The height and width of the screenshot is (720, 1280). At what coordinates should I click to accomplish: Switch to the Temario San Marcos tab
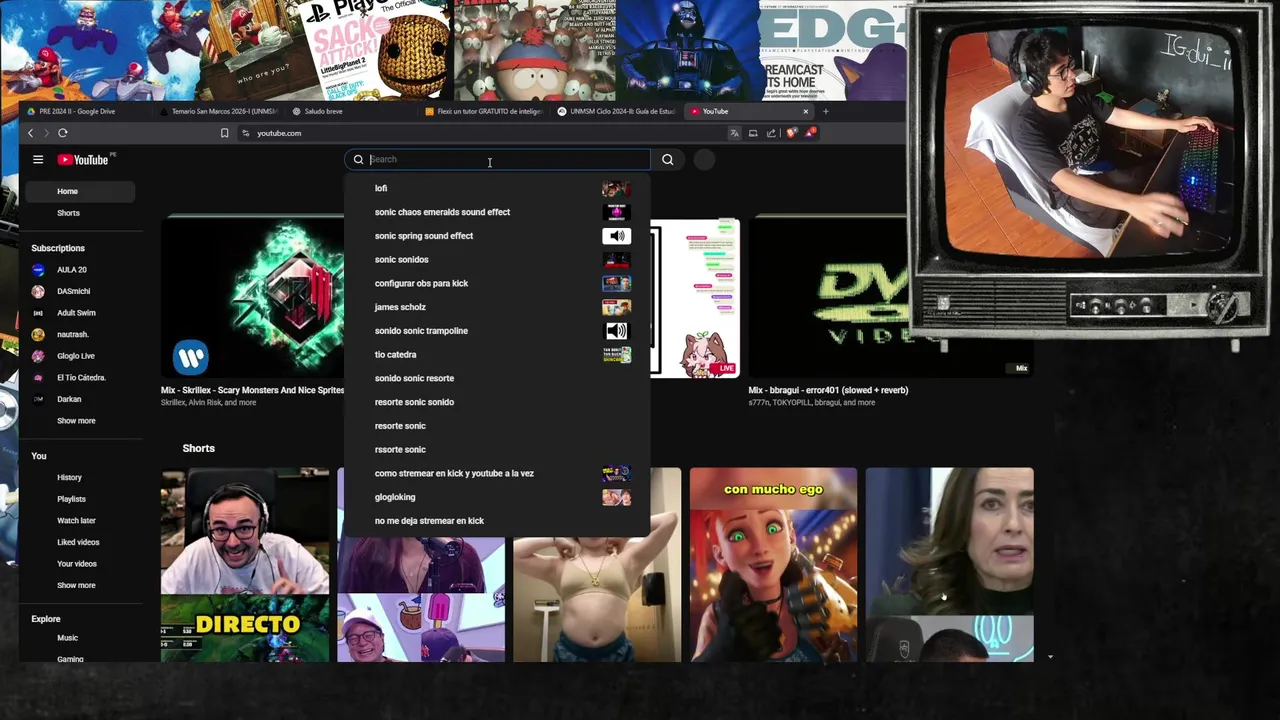(218, 111)
